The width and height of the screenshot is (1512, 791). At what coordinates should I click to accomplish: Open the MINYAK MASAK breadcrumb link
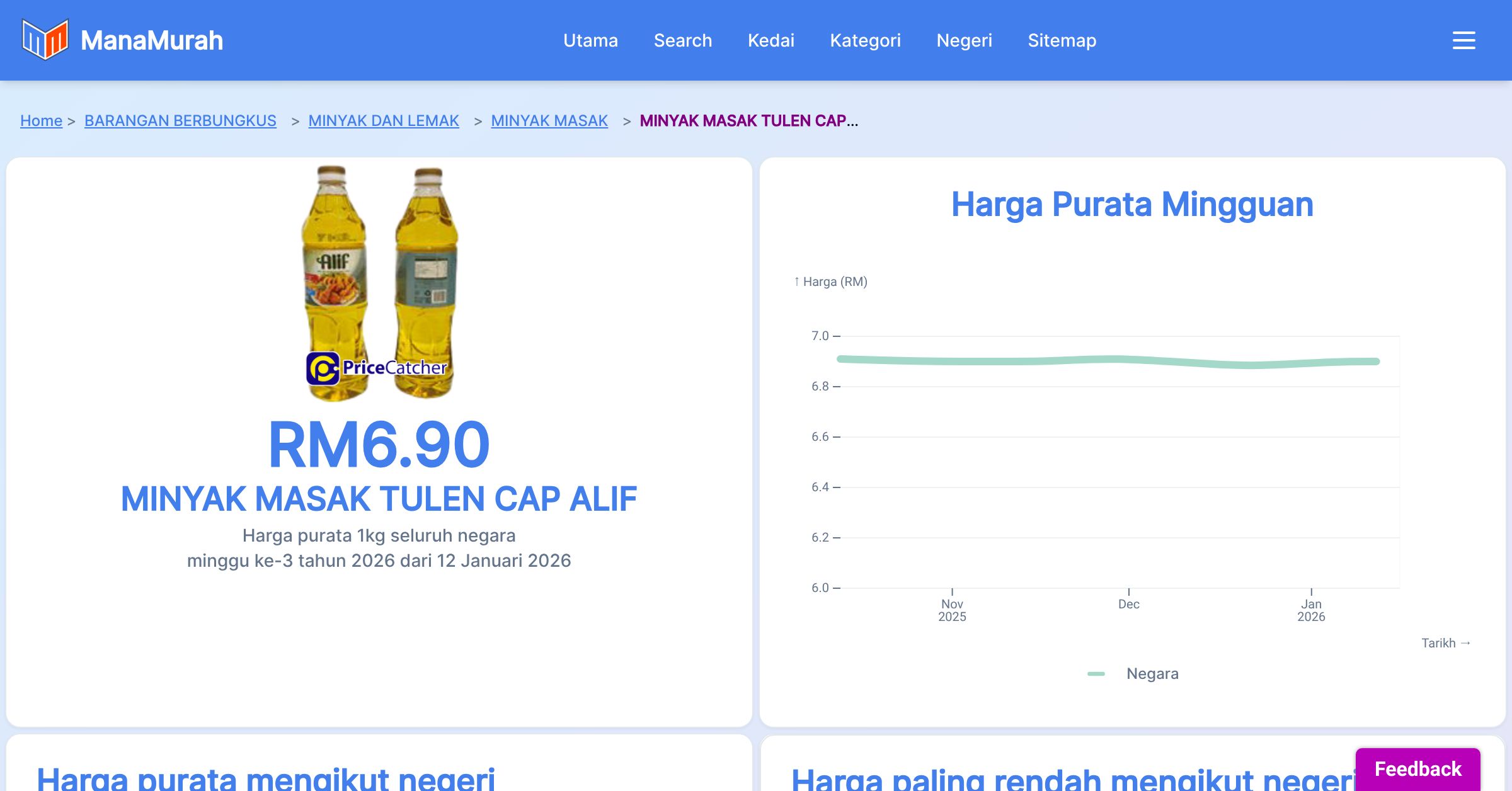click(549, 120)
